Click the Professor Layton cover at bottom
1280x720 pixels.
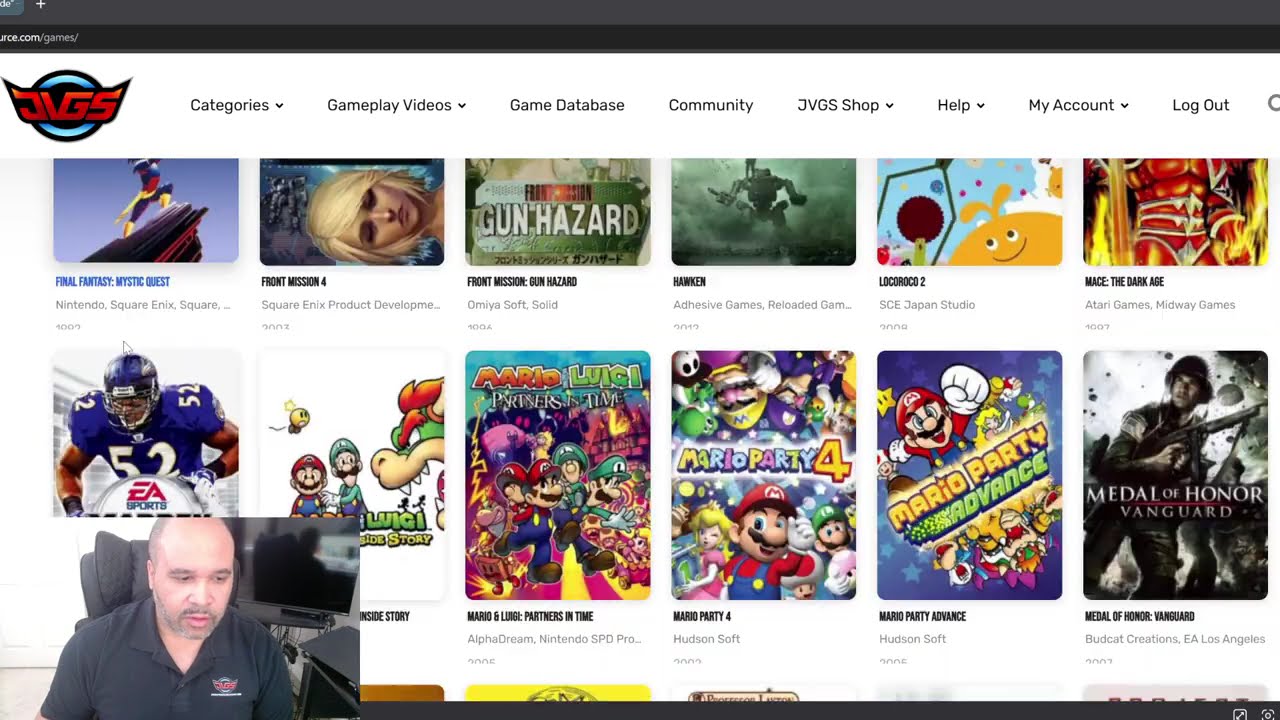pyautogui.click(x=764, y=693)
